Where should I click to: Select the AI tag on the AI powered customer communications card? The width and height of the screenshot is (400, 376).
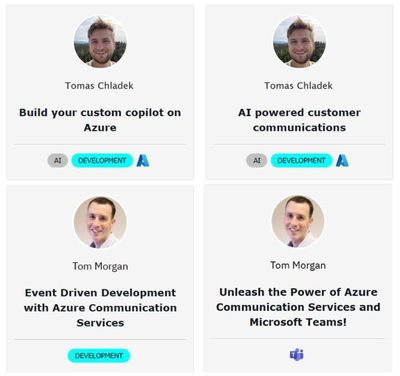[257, 161]
